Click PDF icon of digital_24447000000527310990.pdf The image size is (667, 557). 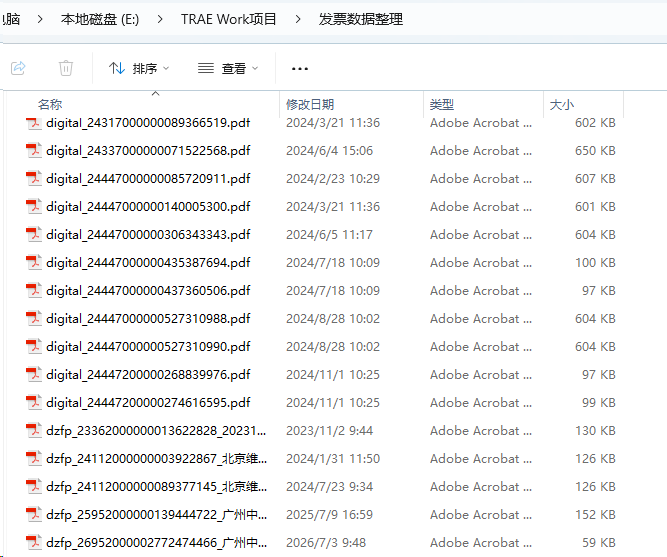pyautogui.click(x=34, y=347)
